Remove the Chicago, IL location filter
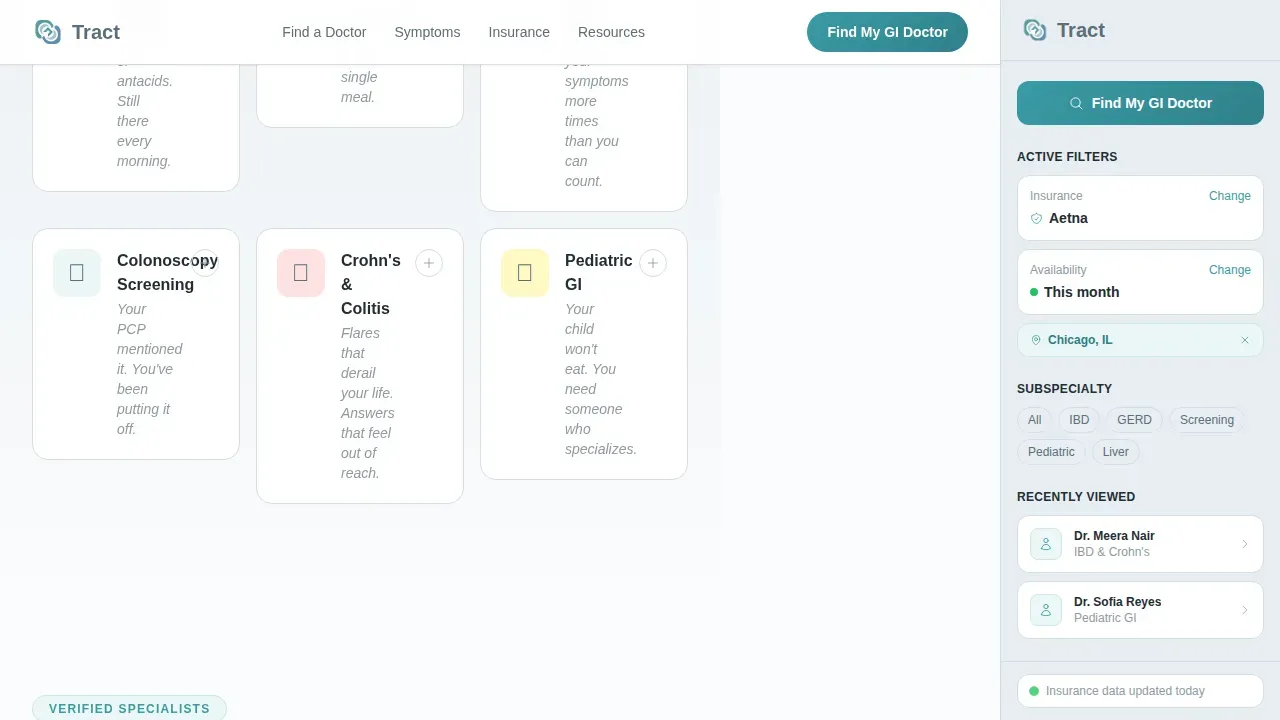Screen dimensions: 1280x720 (x=1245, y=340)
